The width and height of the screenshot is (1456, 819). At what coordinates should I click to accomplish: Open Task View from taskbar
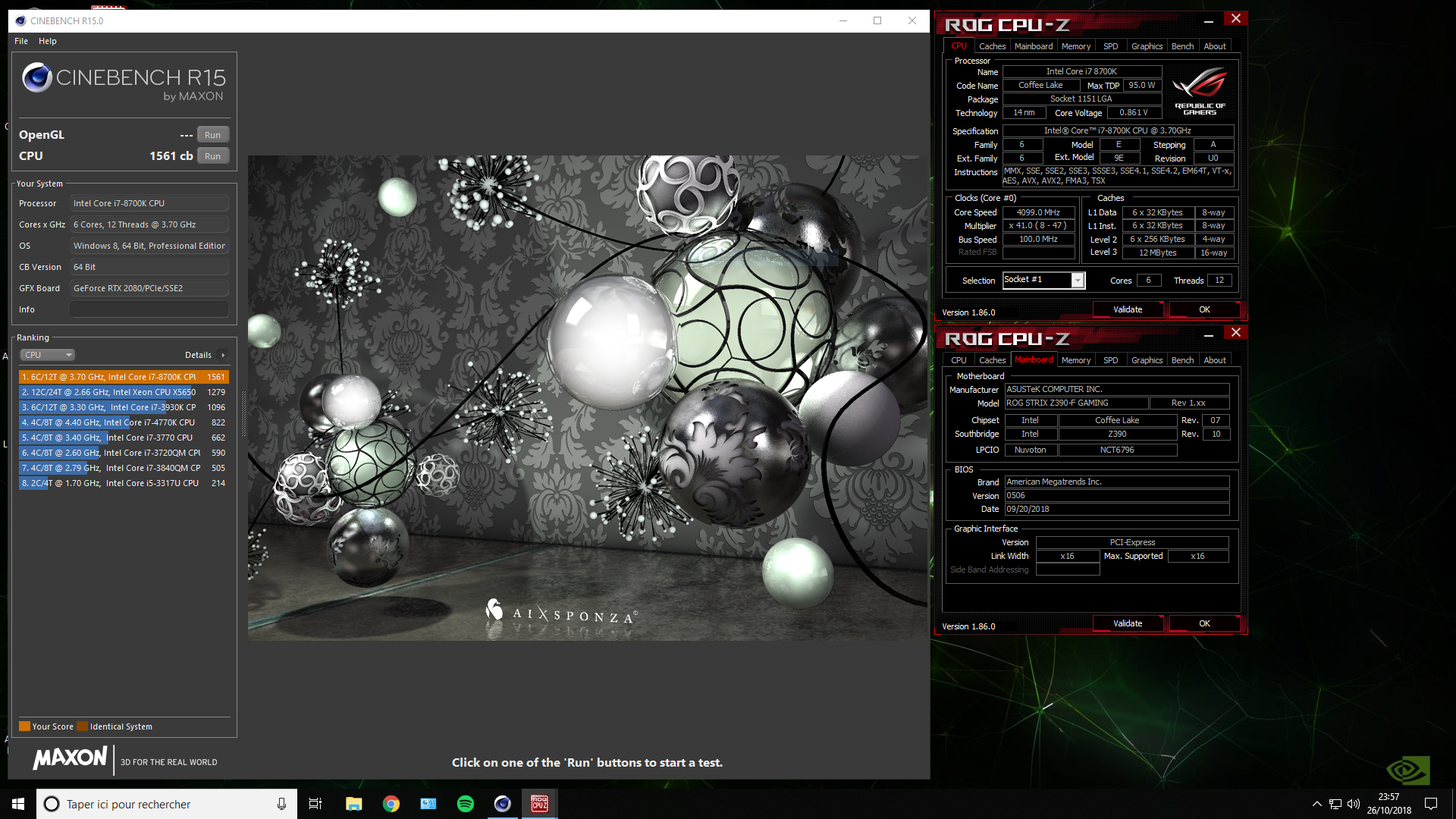(315, 804)
